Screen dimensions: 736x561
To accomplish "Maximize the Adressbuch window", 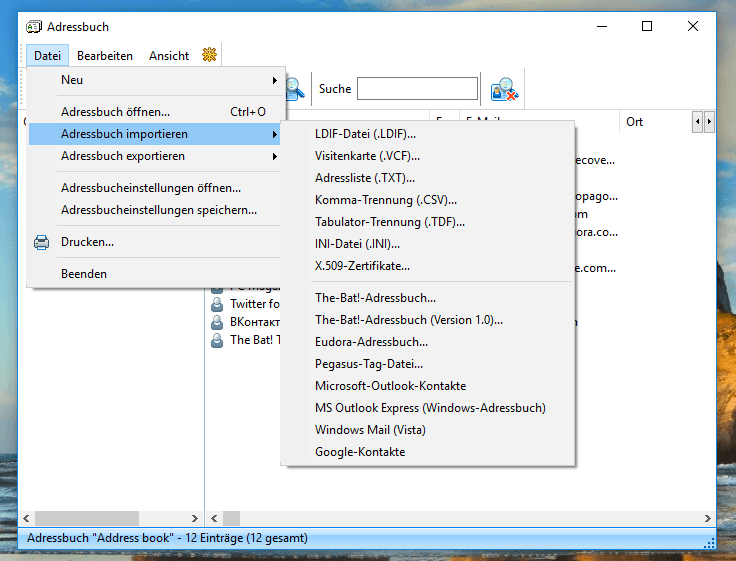I will pyautogui.click(x=647, y=26).
